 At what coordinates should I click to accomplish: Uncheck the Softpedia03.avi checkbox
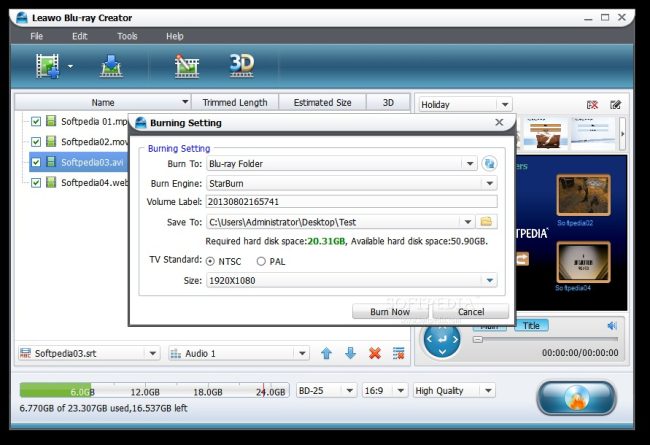coord(36,162)
